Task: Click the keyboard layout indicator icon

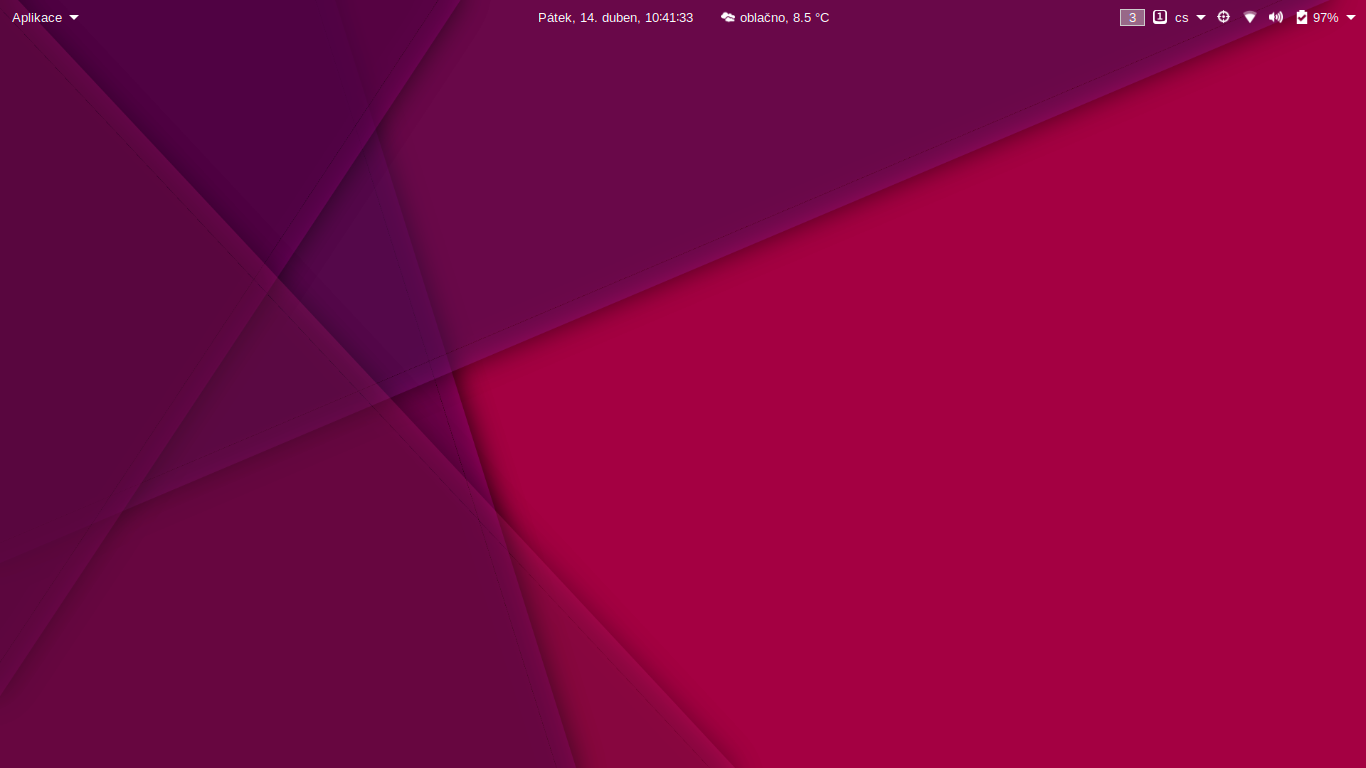Action: pyautogui.click(x=1160, y=17)
